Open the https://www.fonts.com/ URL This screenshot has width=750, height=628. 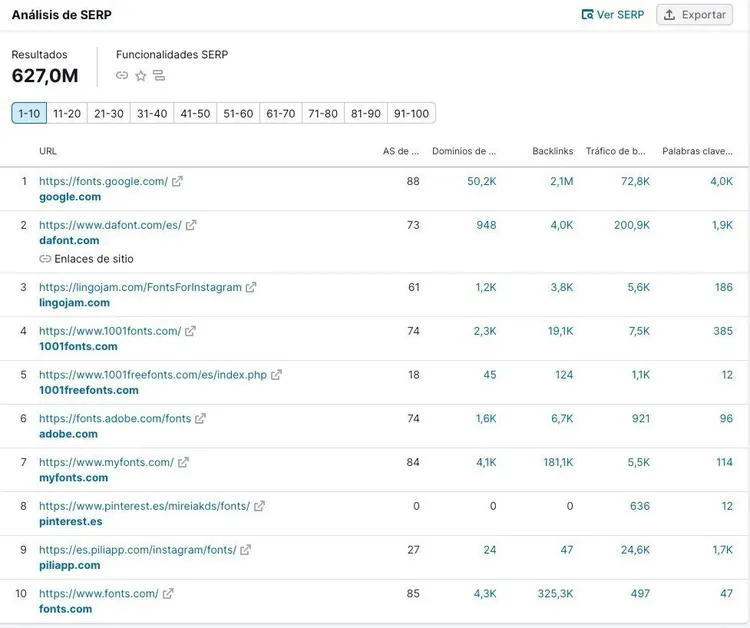tap(99, 594)
